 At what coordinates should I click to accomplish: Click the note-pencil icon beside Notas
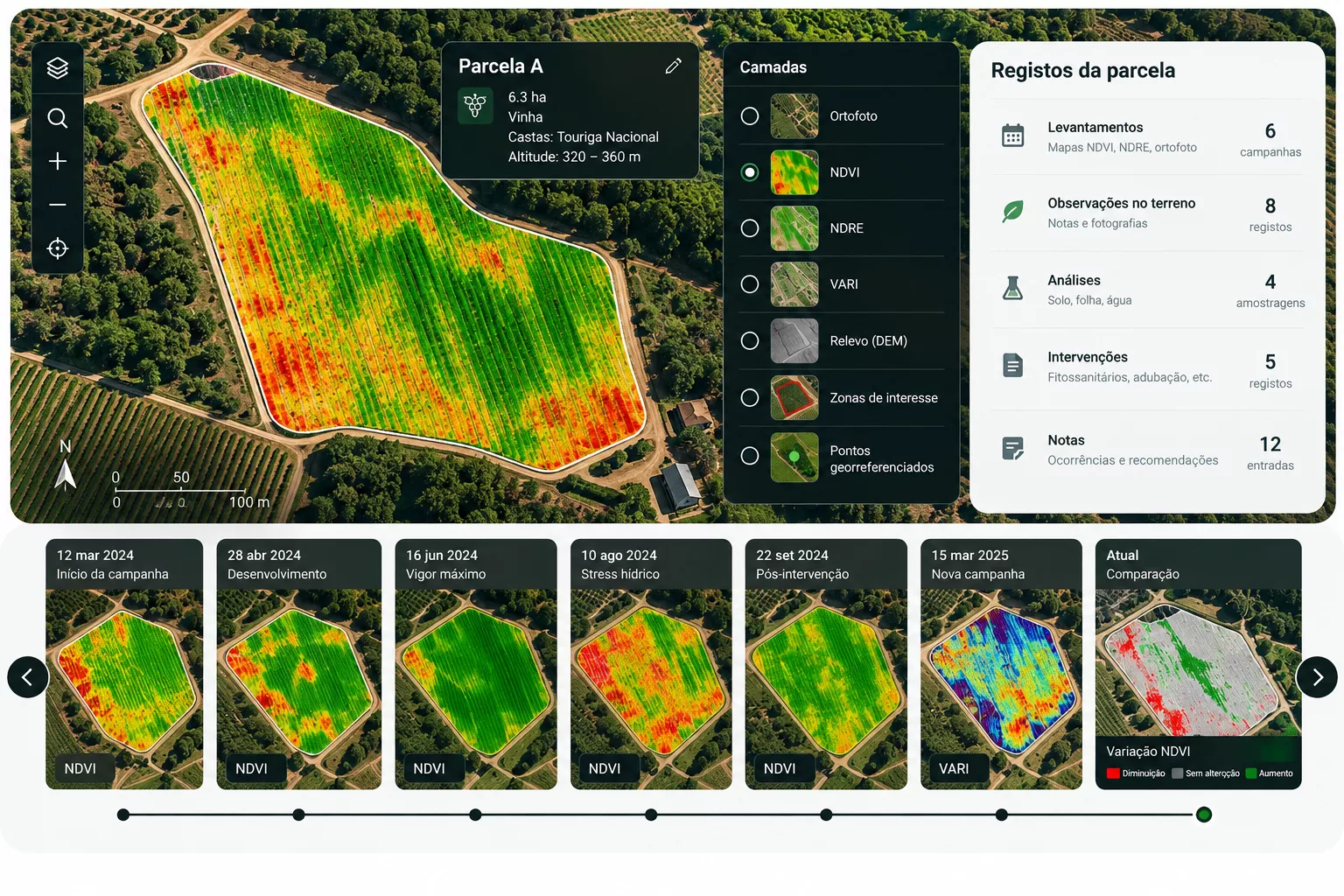pos(1012,449)
